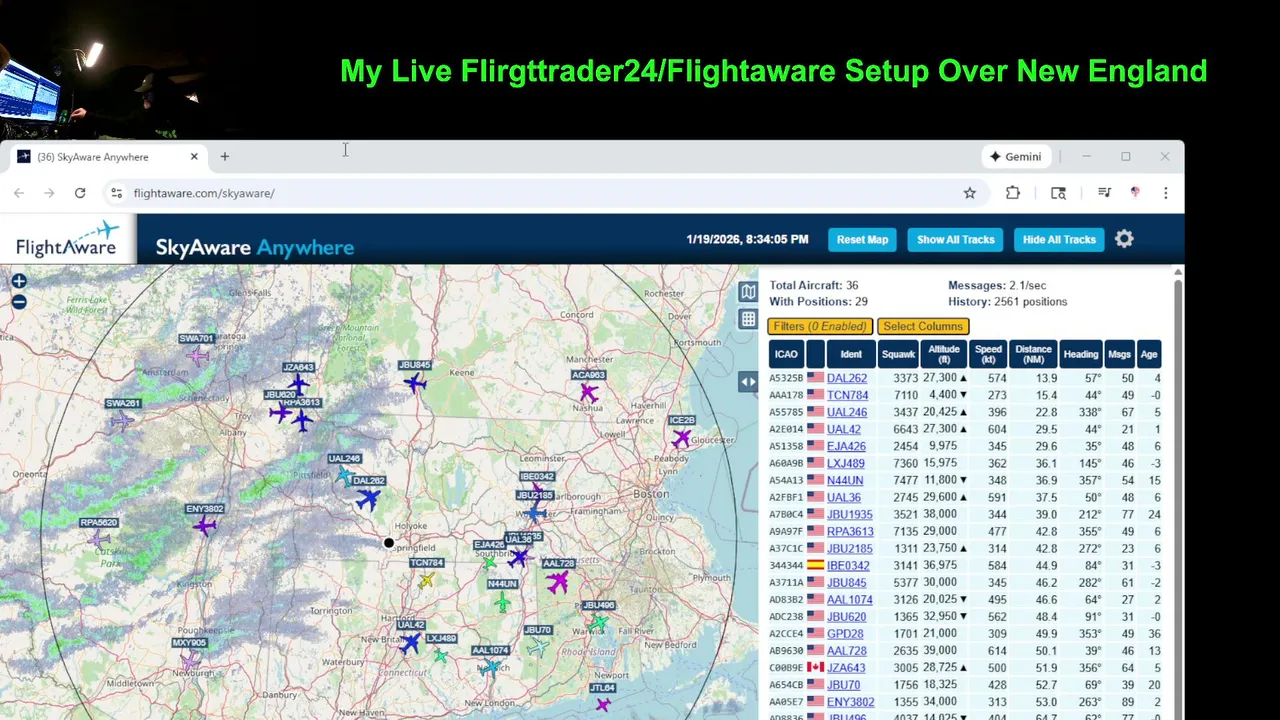Open the Gemini button in Chrome
Image resolution: width=1280 pixels, height=720 pixels.
(x=1016, y=157)
